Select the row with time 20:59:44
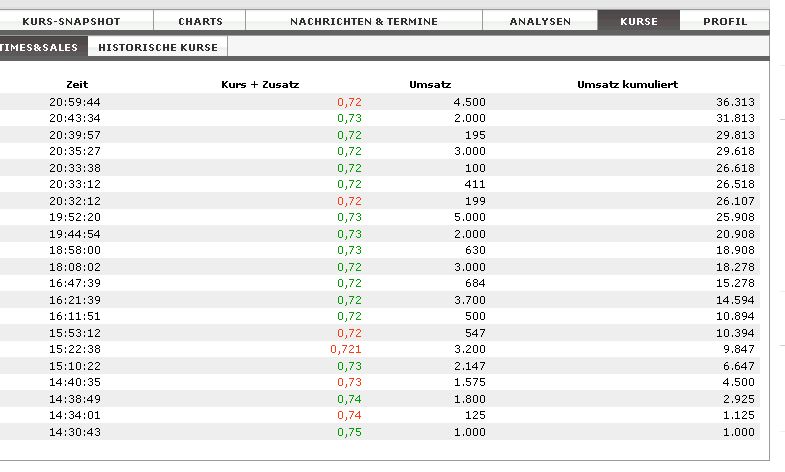785x472 pixels. pyautogui.click(x=380, y=102)
